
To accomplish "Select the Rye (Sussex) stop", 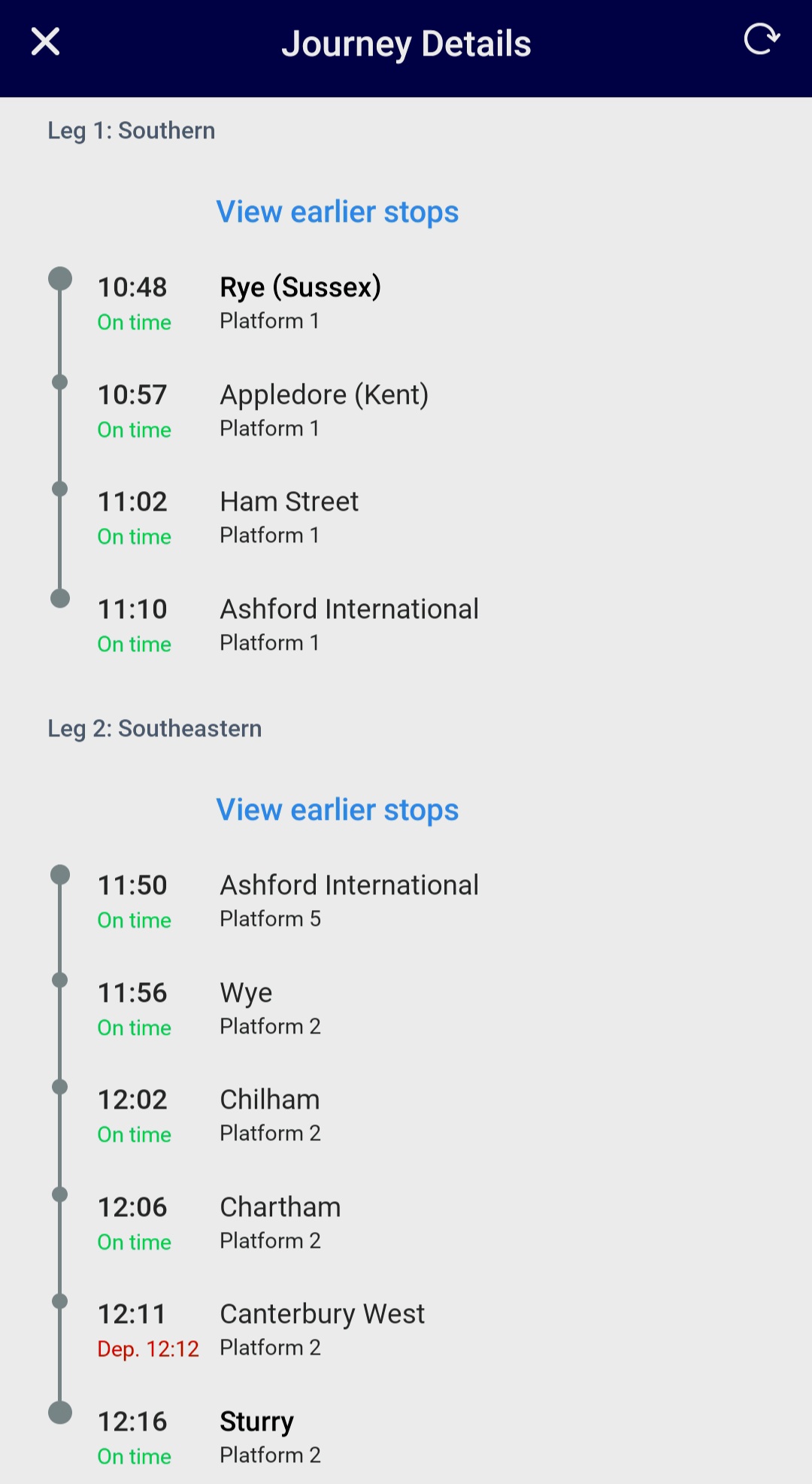I will tap(300, 287).
